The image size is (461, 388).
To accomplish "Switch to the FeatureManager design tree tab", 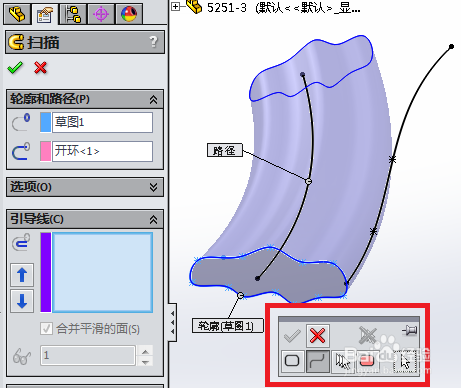I will coord(17,14).
